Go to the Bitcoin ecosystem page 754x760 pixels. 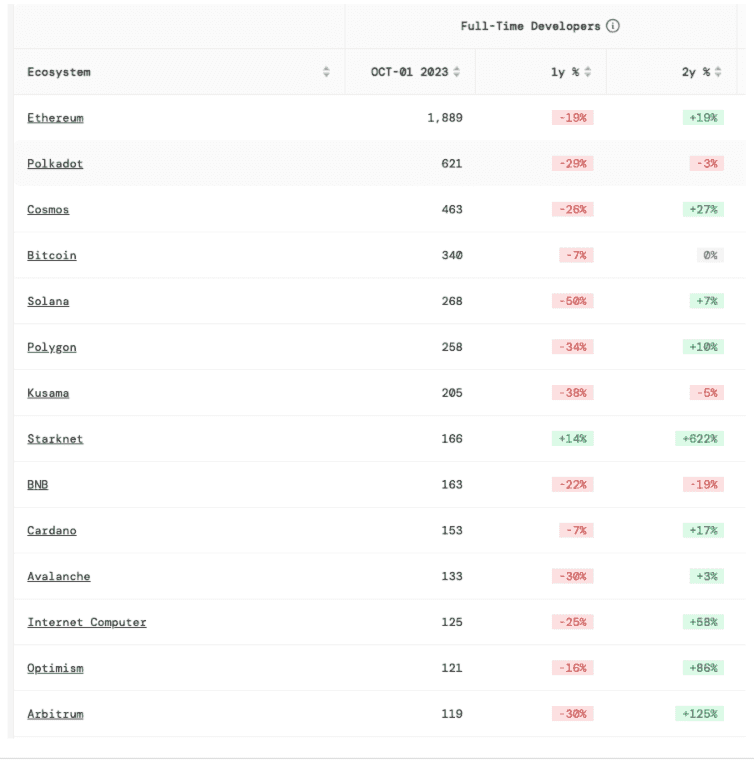51,256
